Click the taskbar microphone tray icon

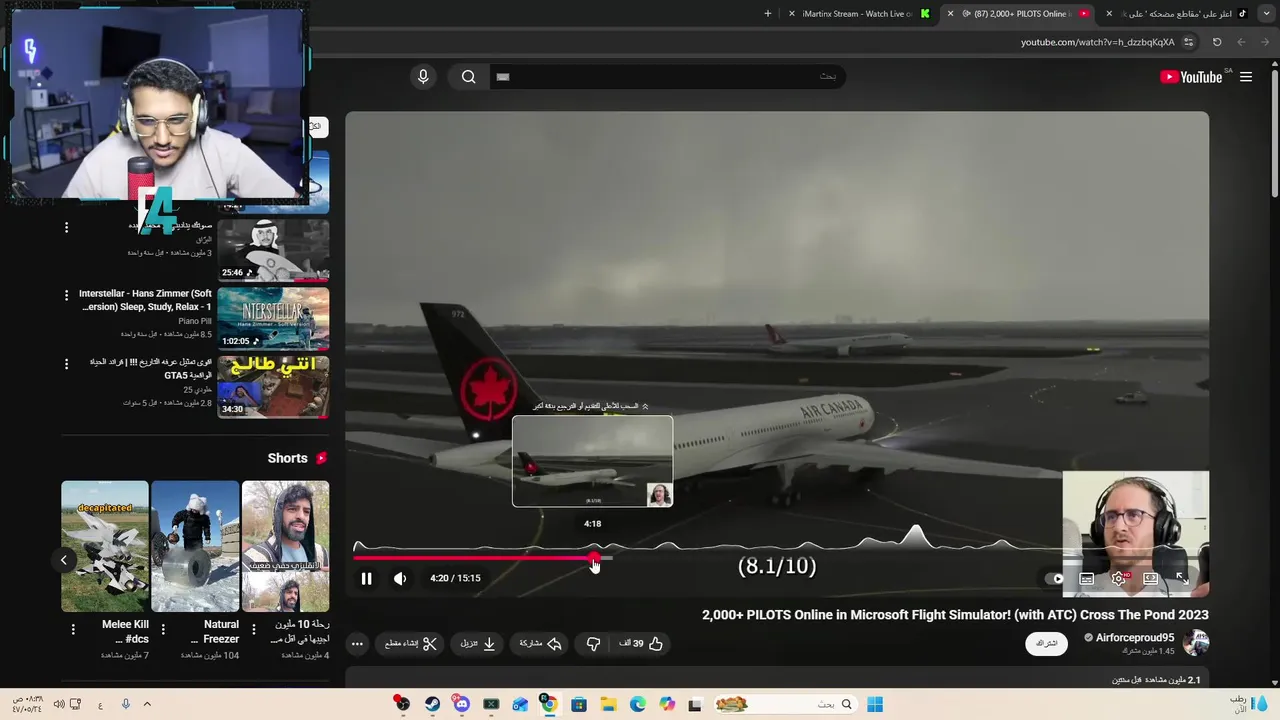click(x=125, y=704)
